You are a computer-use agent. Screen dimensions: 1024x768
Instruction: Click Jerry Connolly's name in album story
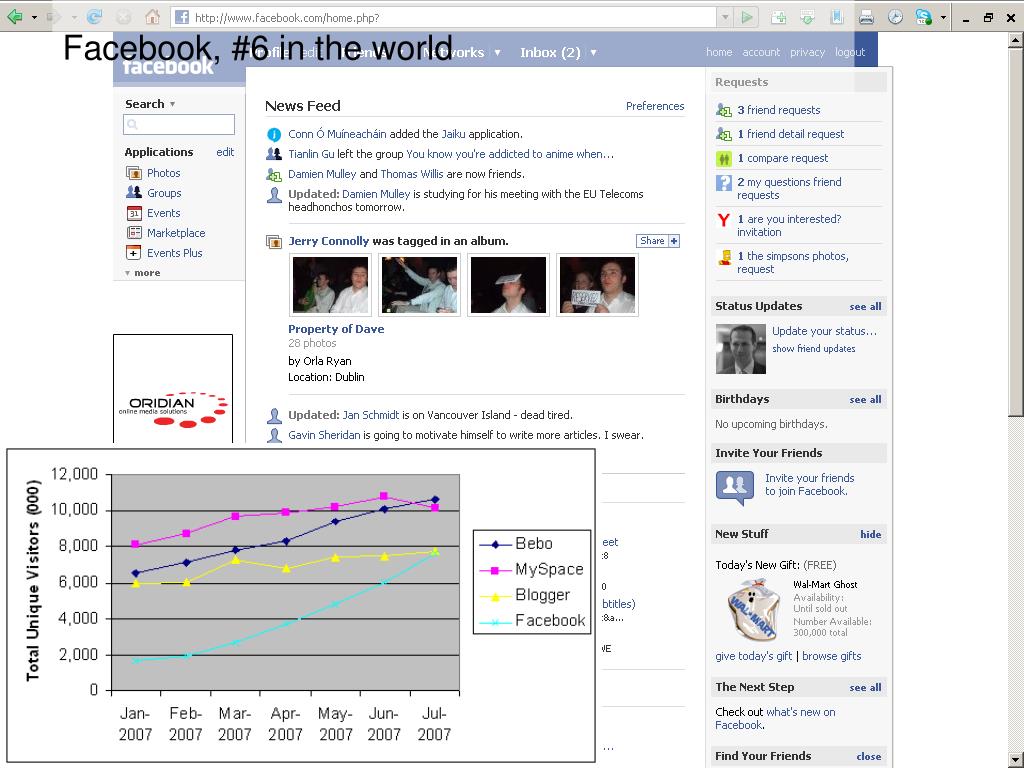(328, 241)
